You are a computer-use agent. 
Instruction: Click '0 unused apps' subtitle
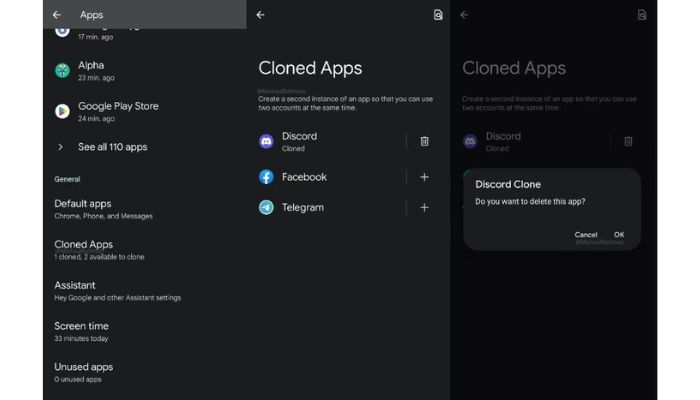78,379
